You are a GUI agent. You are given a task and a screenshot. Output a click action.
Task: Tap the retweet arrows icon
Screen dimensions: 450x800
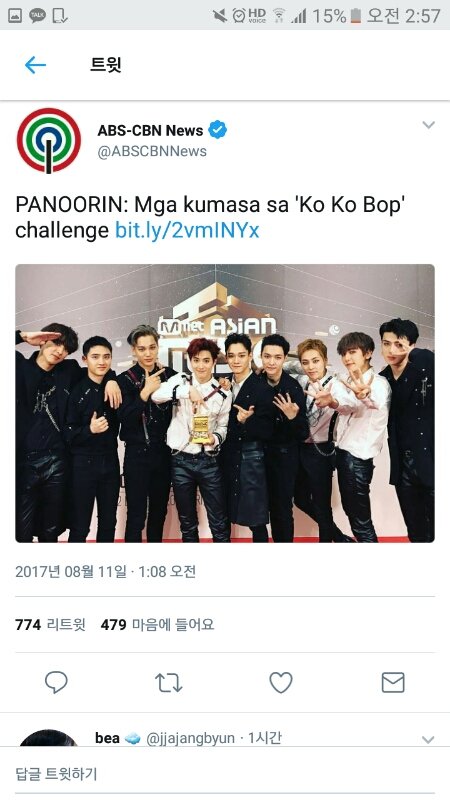[x=168, y=683]
